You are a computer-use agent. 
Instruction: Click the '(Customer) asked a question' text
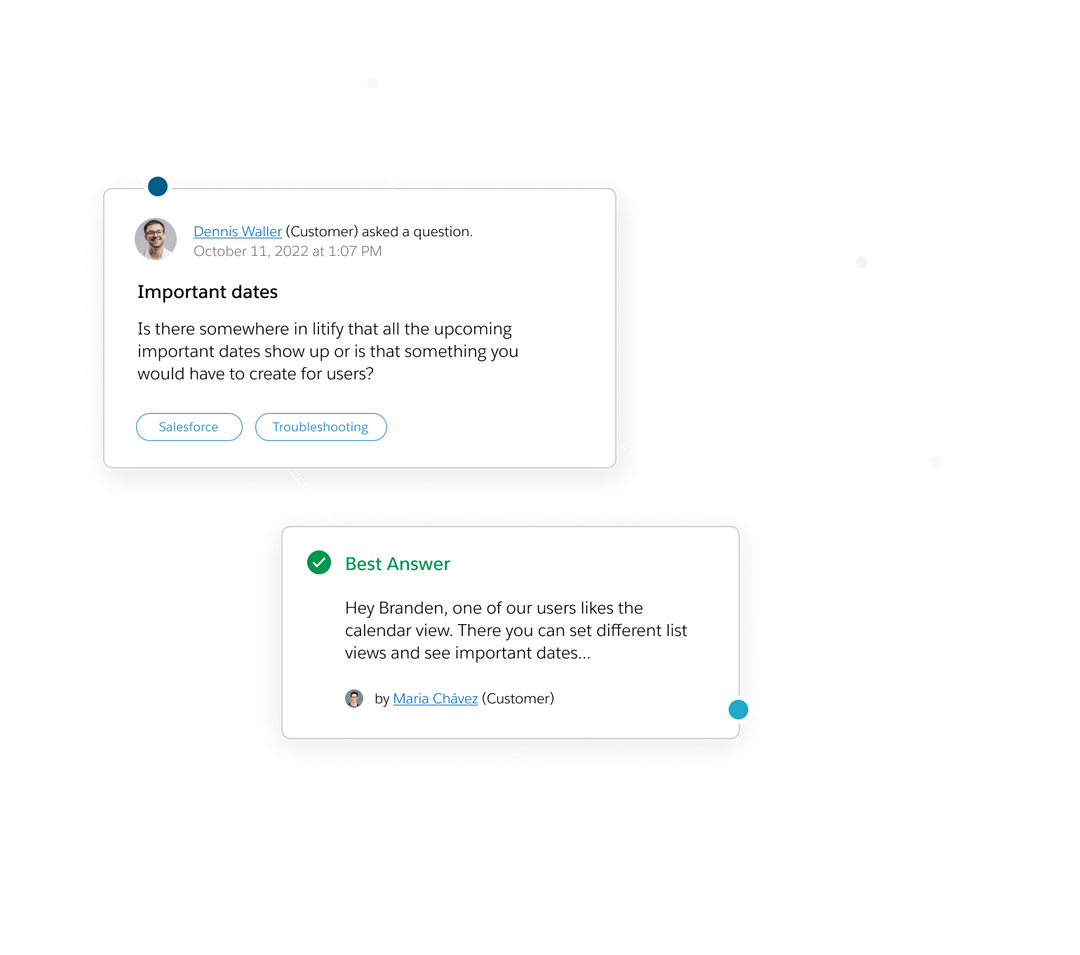[x=379, y=231]
